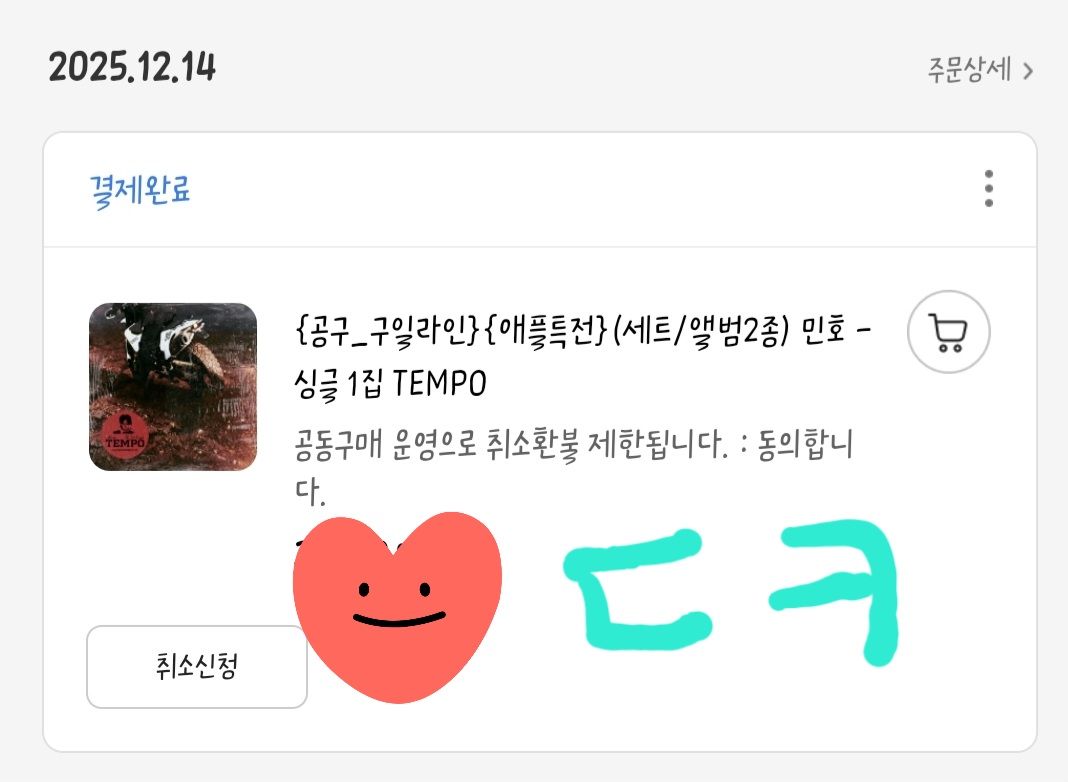
Task: Select the {공구_구일라인} tag in product title
Action: click(388, 332)
